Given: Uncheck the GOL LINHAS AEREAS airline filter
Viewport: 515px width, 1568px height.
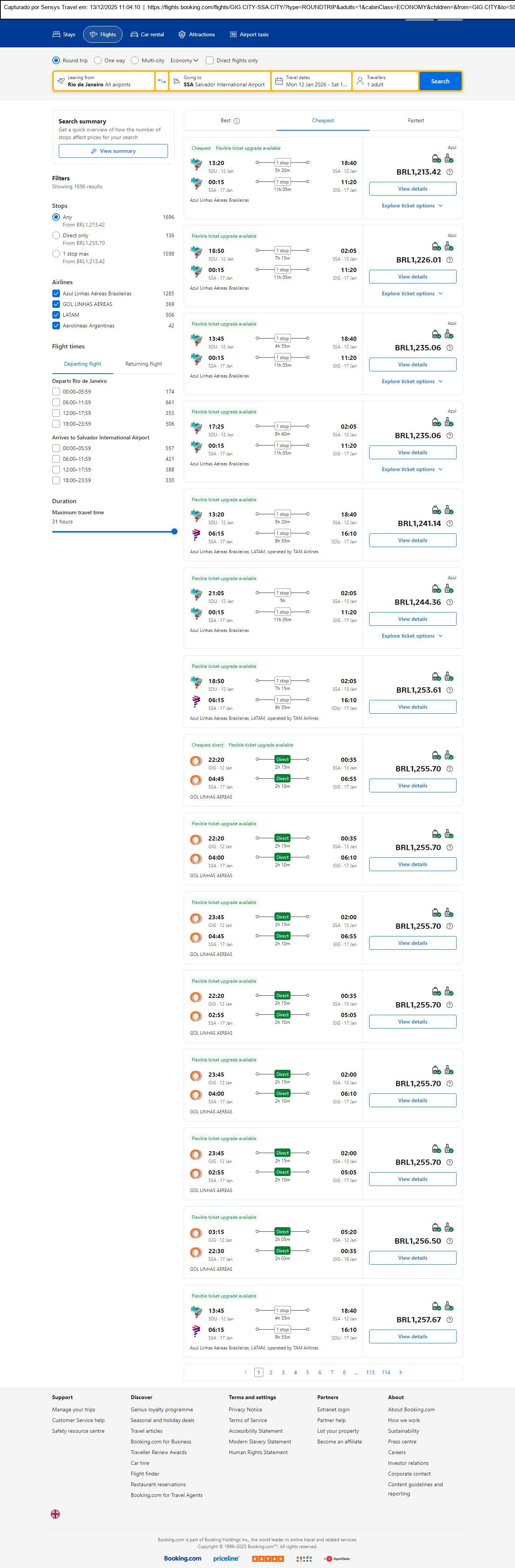Looking at the screenshot, I should click(56, 305).
